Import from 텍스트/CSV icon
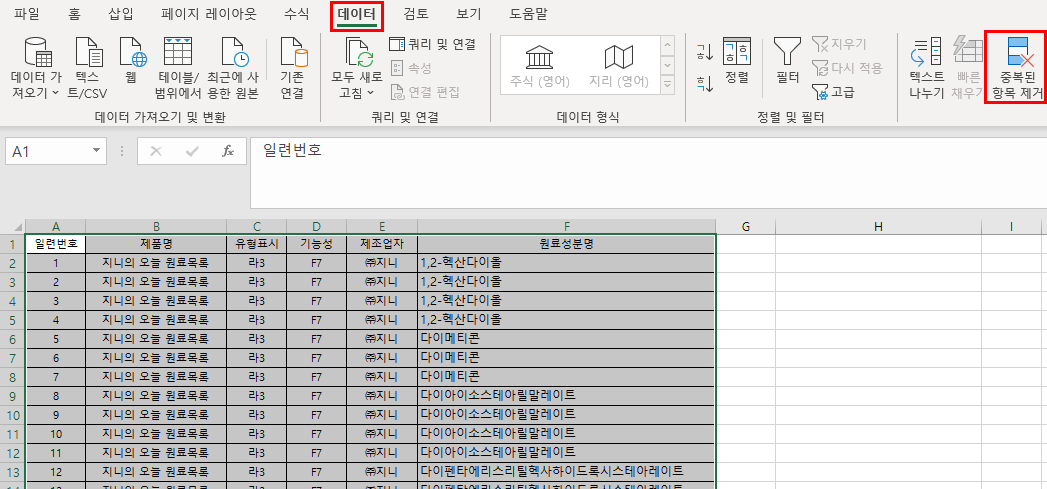Image resolution: width=1047 pixels, height=489 pixels. tap(87, 52)
